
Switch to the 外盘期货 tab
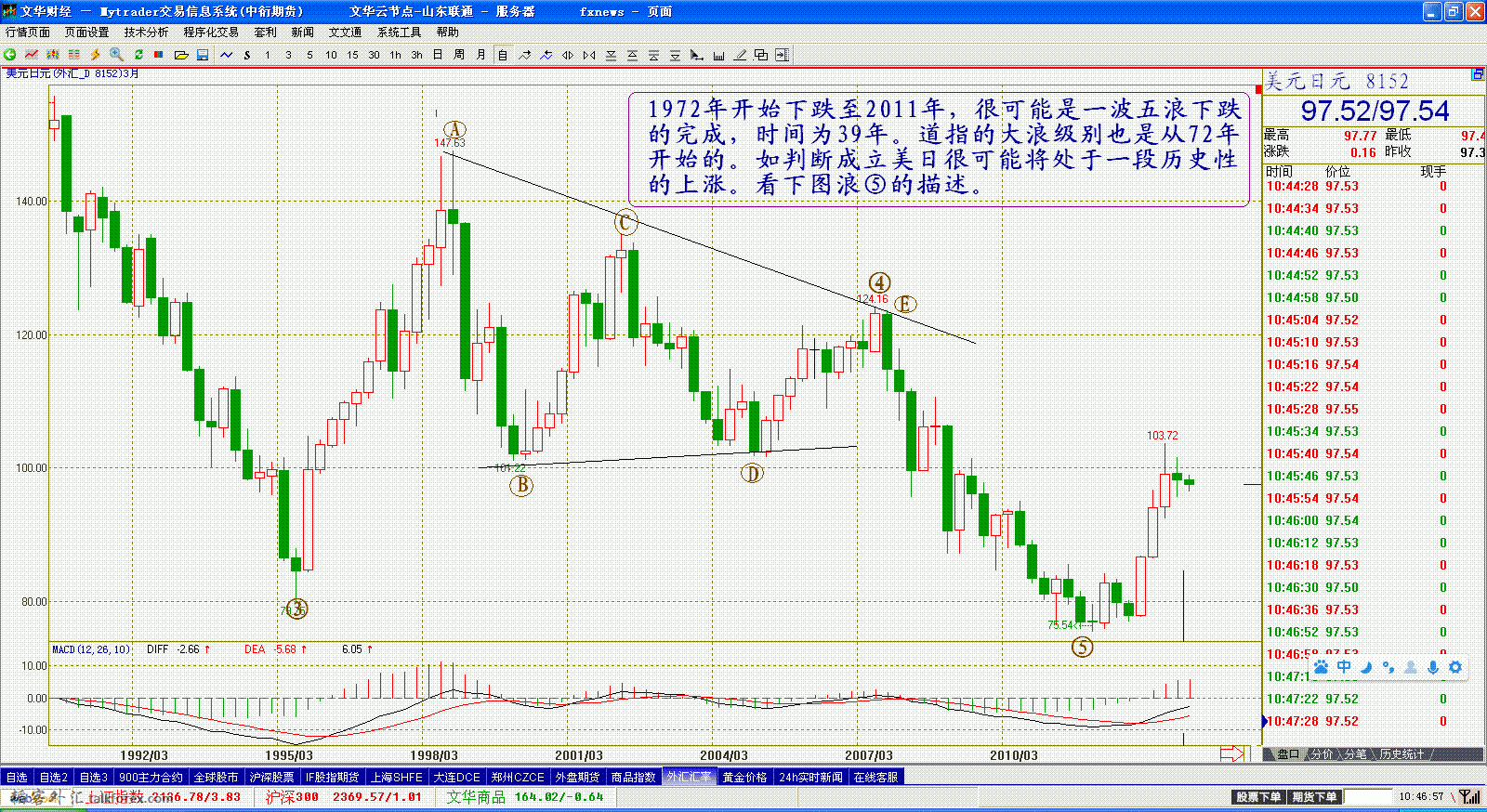tap(578, 777)
